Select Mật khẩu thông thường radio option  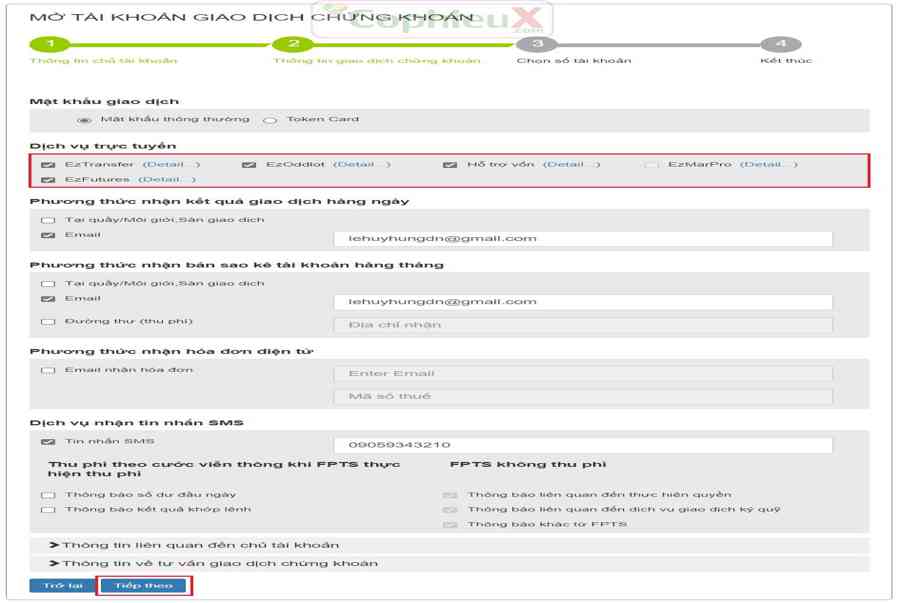(x=84, y=120)
